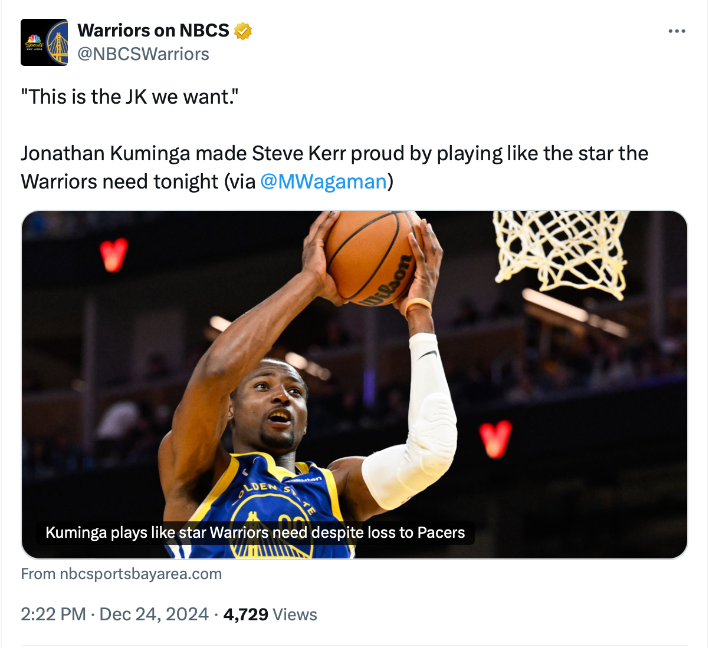Click the 'Kuminga plays like star' headline caption
Screen dimensions: 709x648
(x=255, y=533)
